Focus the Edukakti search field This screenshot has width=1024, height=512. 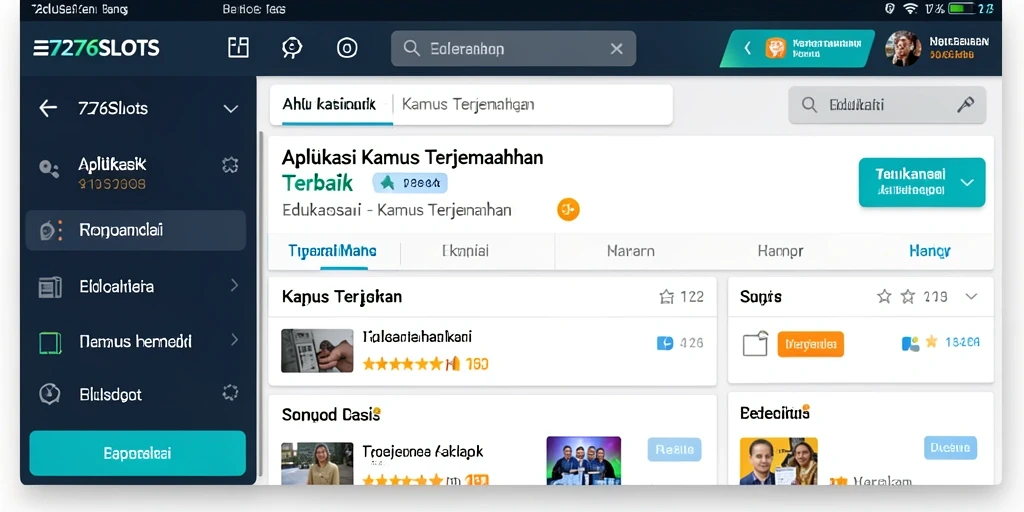click(x=887, y=105)
